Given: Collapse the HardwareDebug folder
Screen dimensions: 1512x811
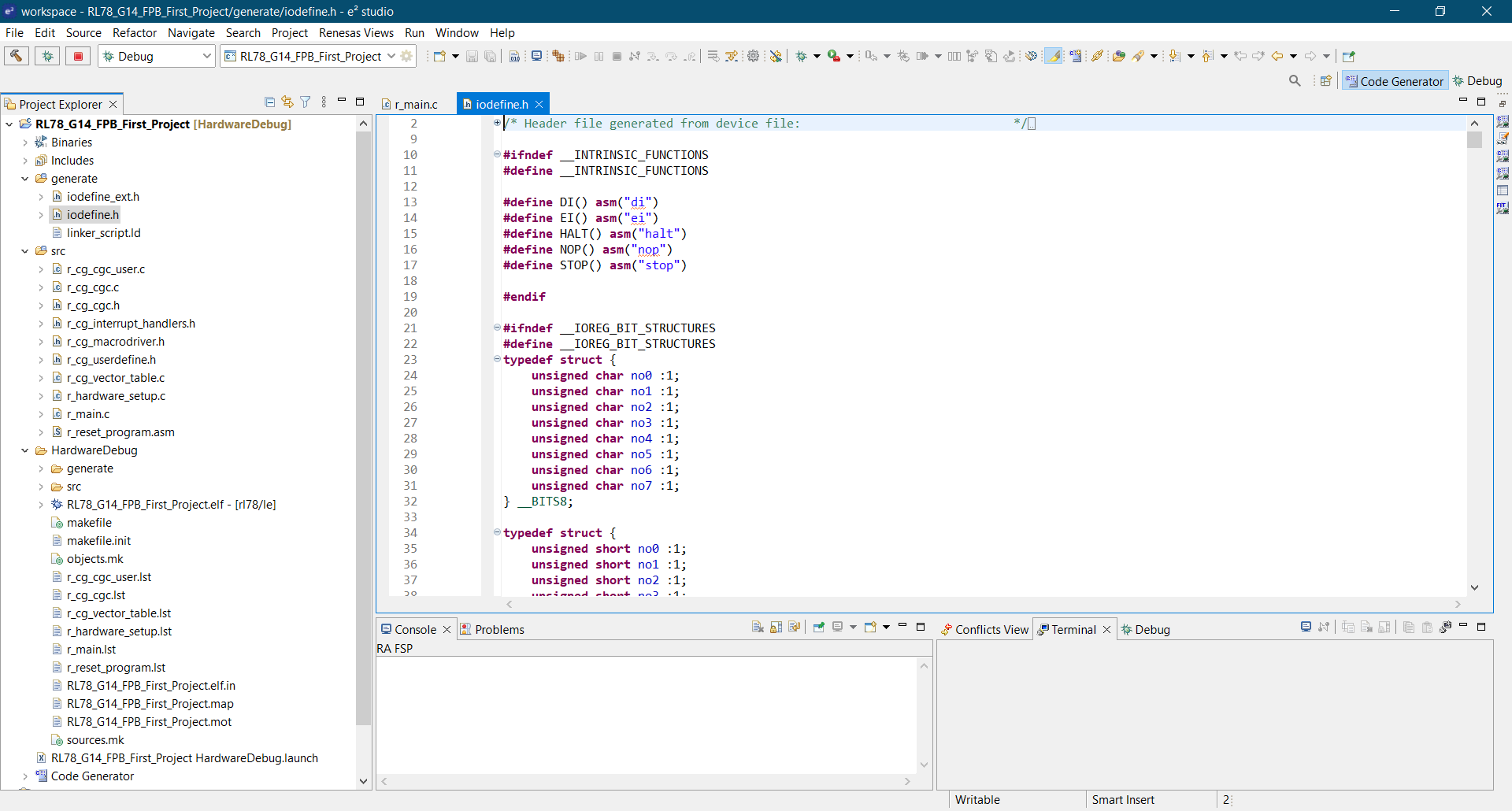Looking at the screenshot, I should (25, 450).
